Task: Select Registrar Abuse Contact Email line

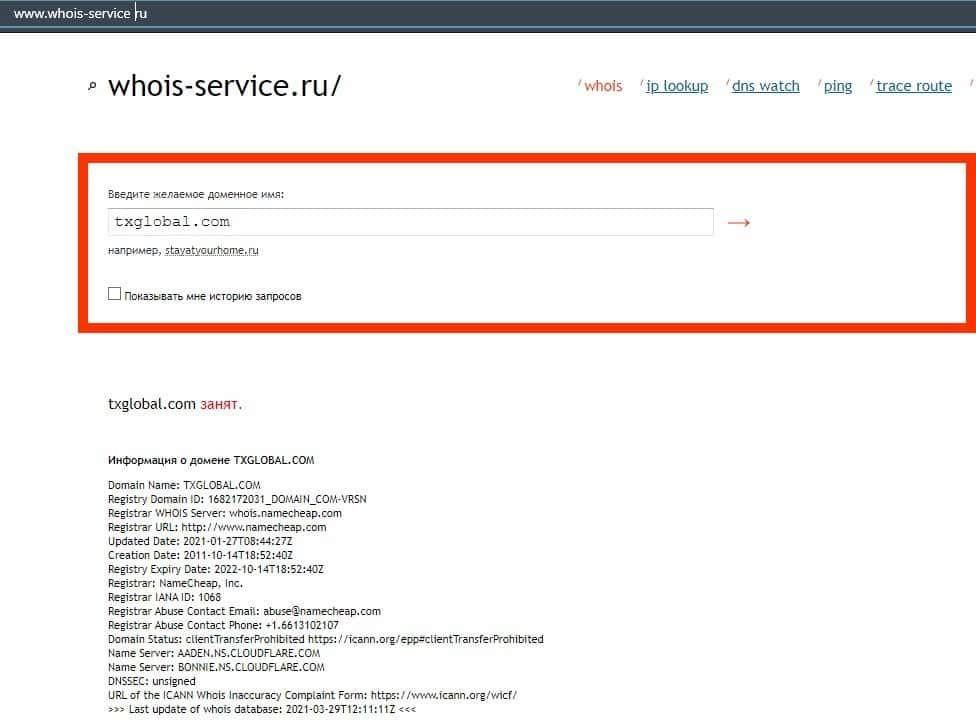Action: [245, 611]
